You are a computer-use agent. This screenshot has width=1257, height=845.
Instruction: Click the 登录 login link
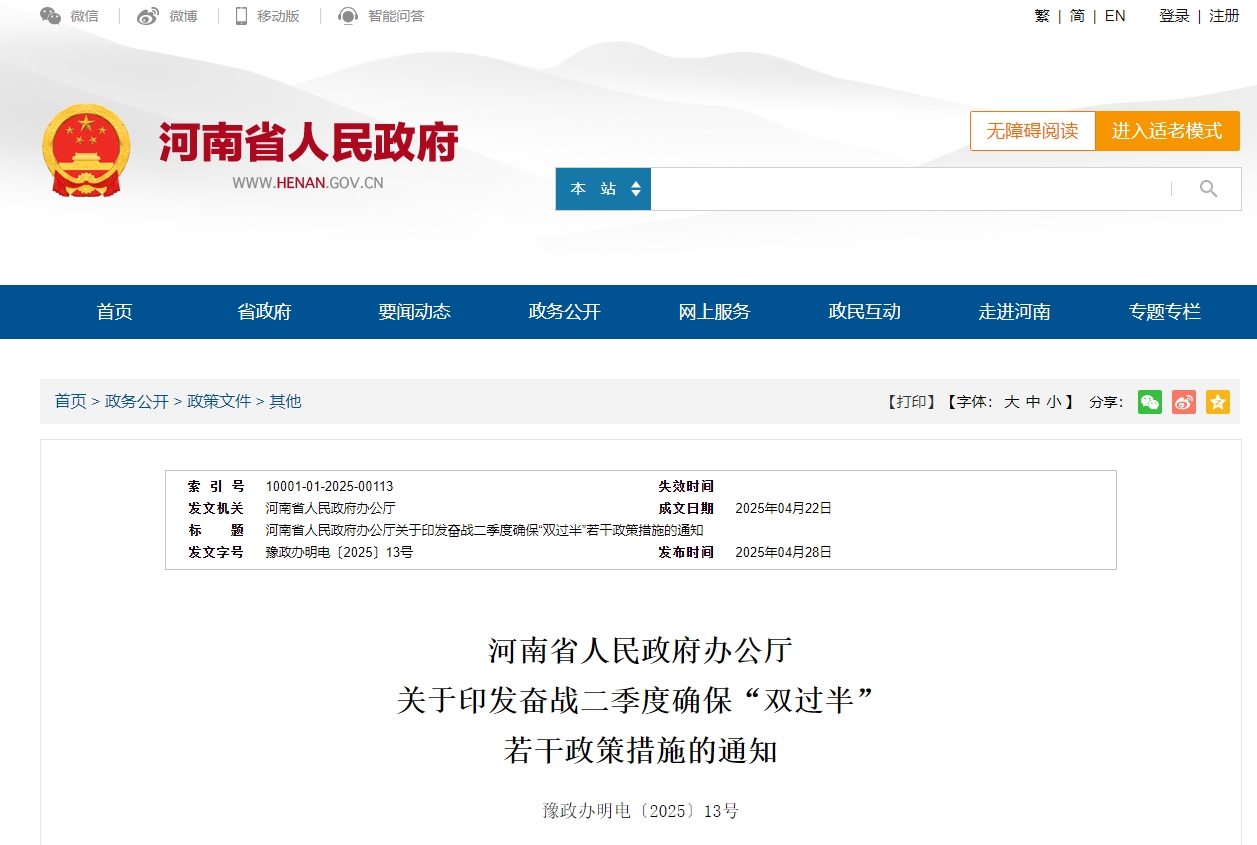[x=1172, y=16]
